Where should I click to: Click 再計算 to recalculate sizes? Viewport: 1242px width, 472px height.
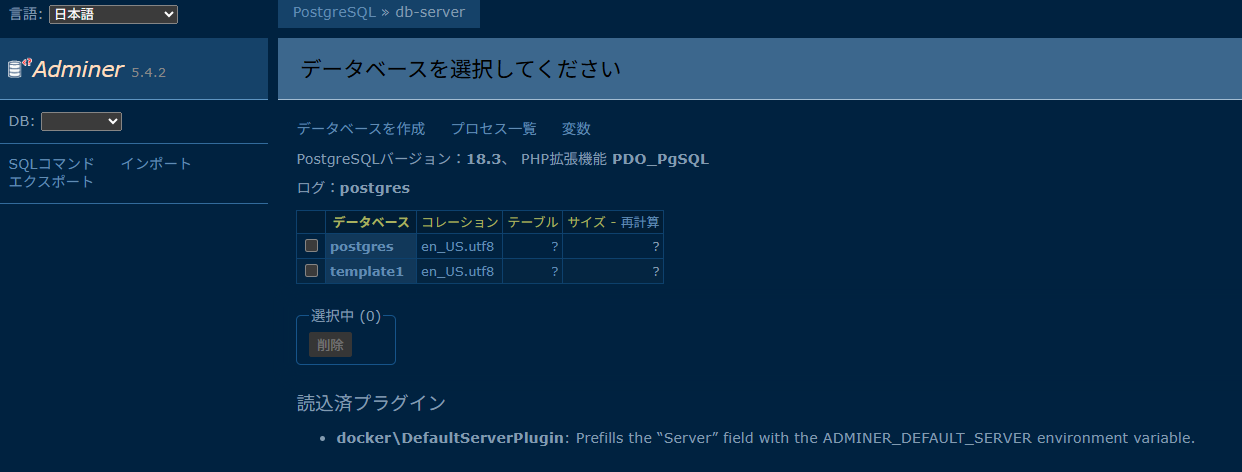pyautogui.click(x=640, y=222)
